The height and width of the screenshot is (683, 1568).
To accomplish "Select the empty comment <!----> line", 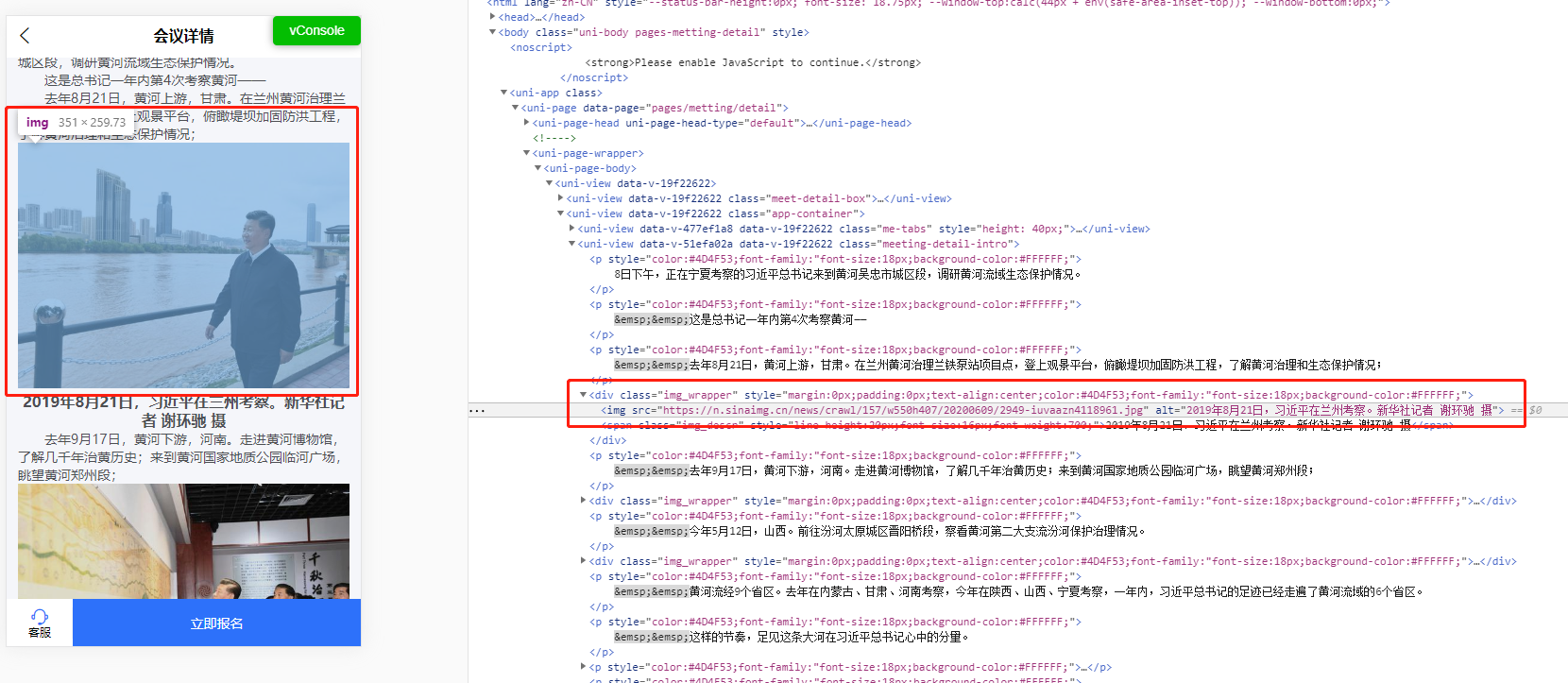I will coord(554,138).
